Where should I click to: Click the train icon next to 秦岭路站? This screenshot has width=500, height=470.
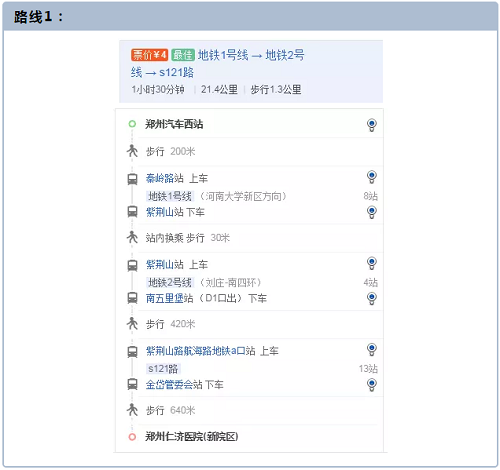tap(132, 179)
